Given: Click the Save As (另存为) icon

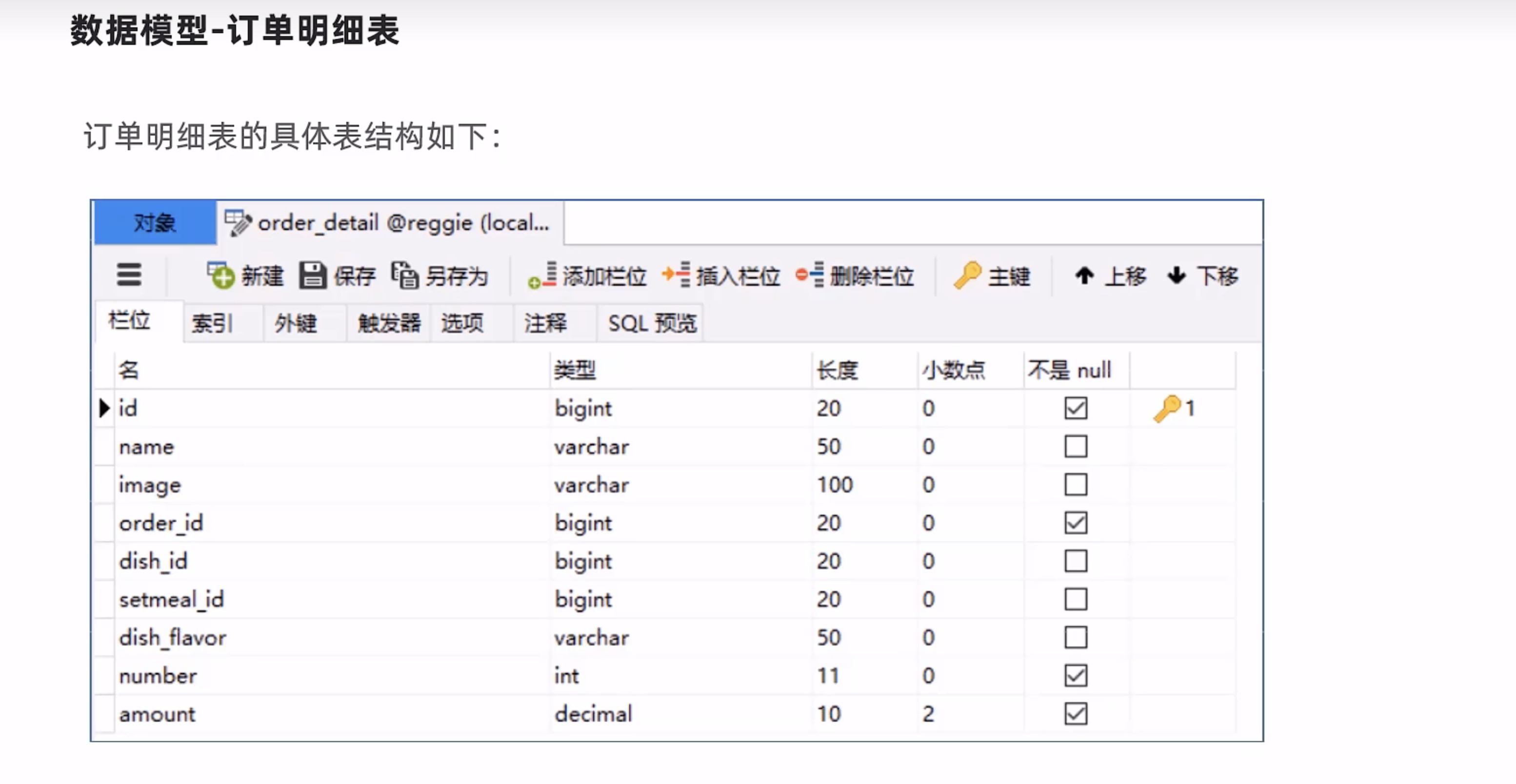Looking at the screenshot, I should [x=405, y=275].
